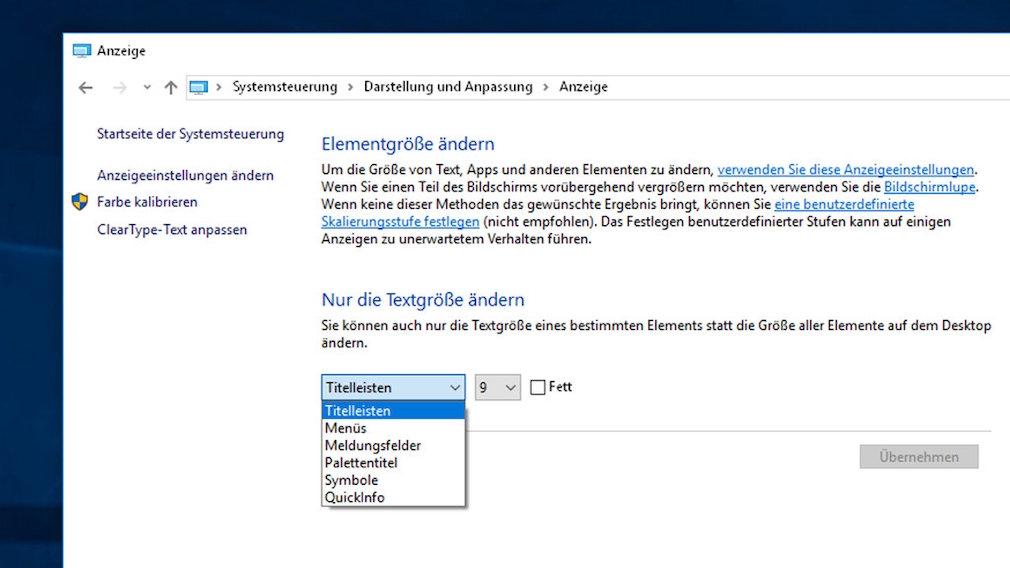
Task: Select Menüs from the dropdown list
Action: click(346, 428)
